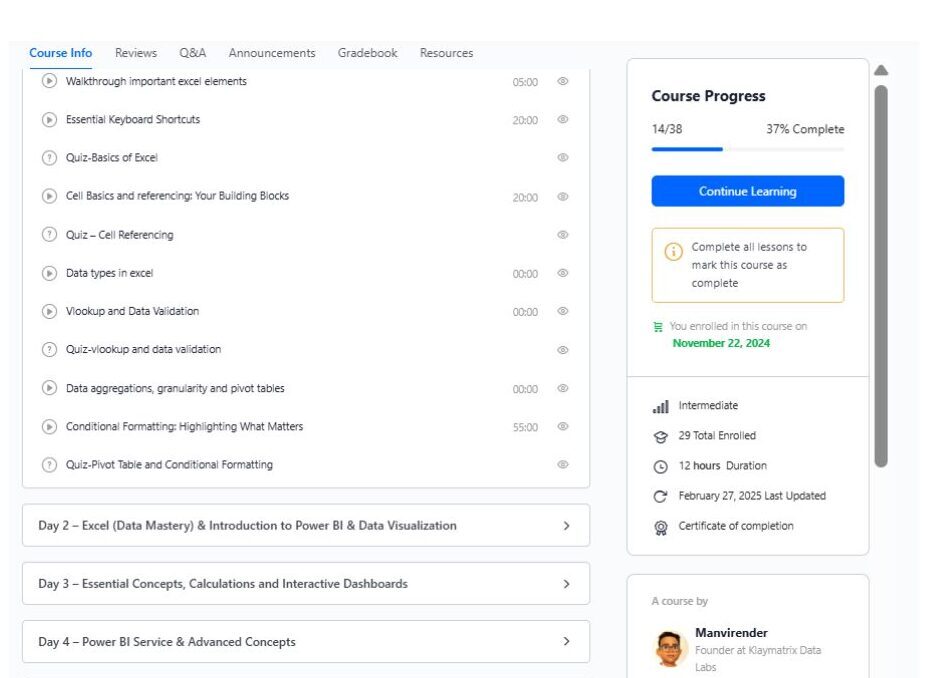This screenshot has height=678, width=938.
Task: Click the 37% Complete label
Action: coord(805,129)
